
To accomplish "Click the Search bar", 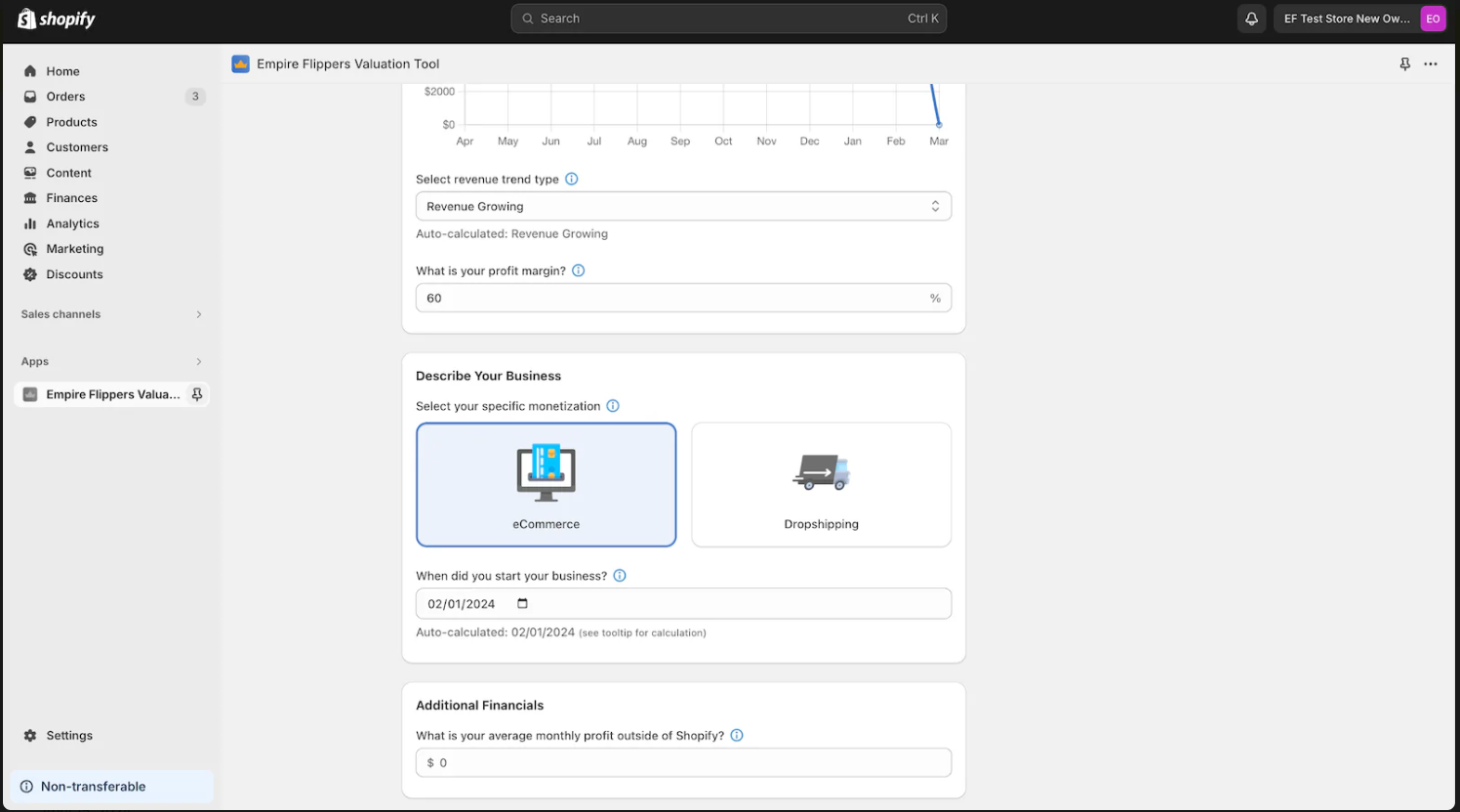I will pyautogui.click(x=728, y=19).
